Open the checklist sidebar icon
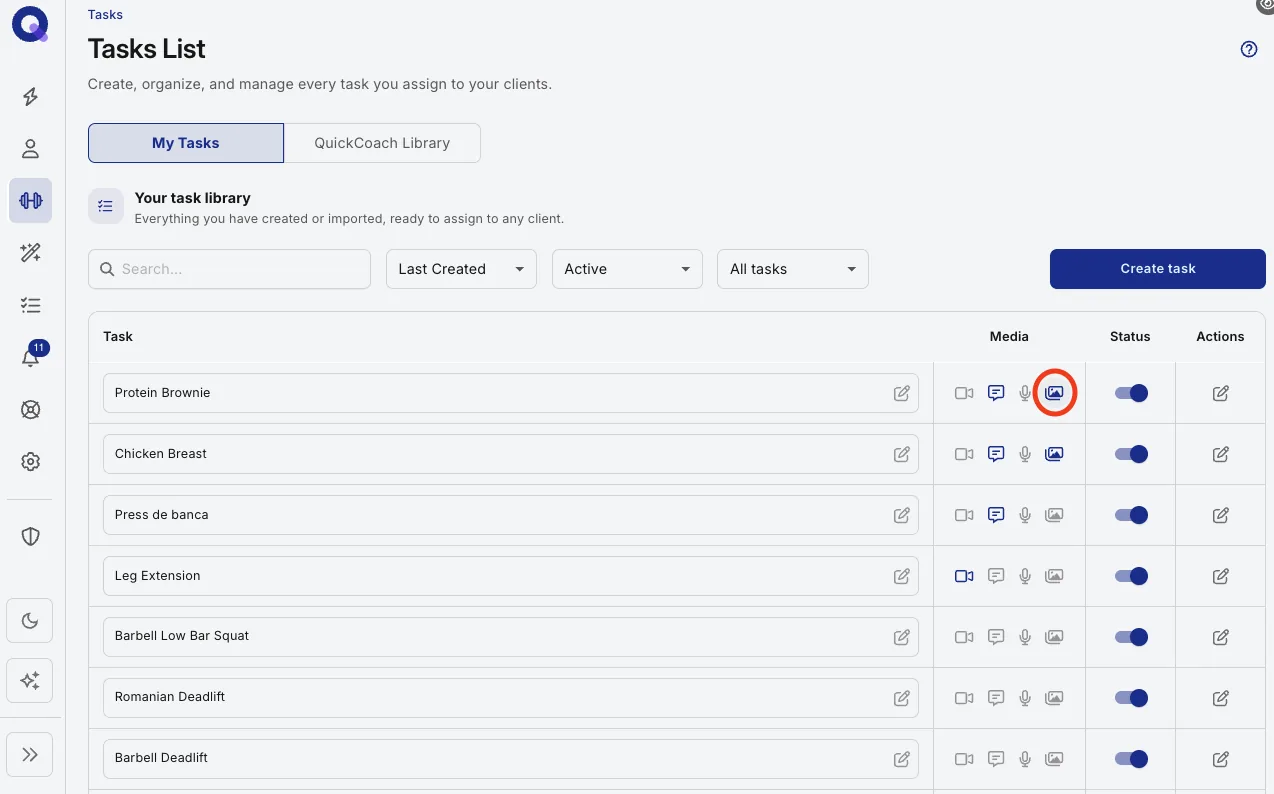Screen dimensions: 1274x794 [30, 305]
